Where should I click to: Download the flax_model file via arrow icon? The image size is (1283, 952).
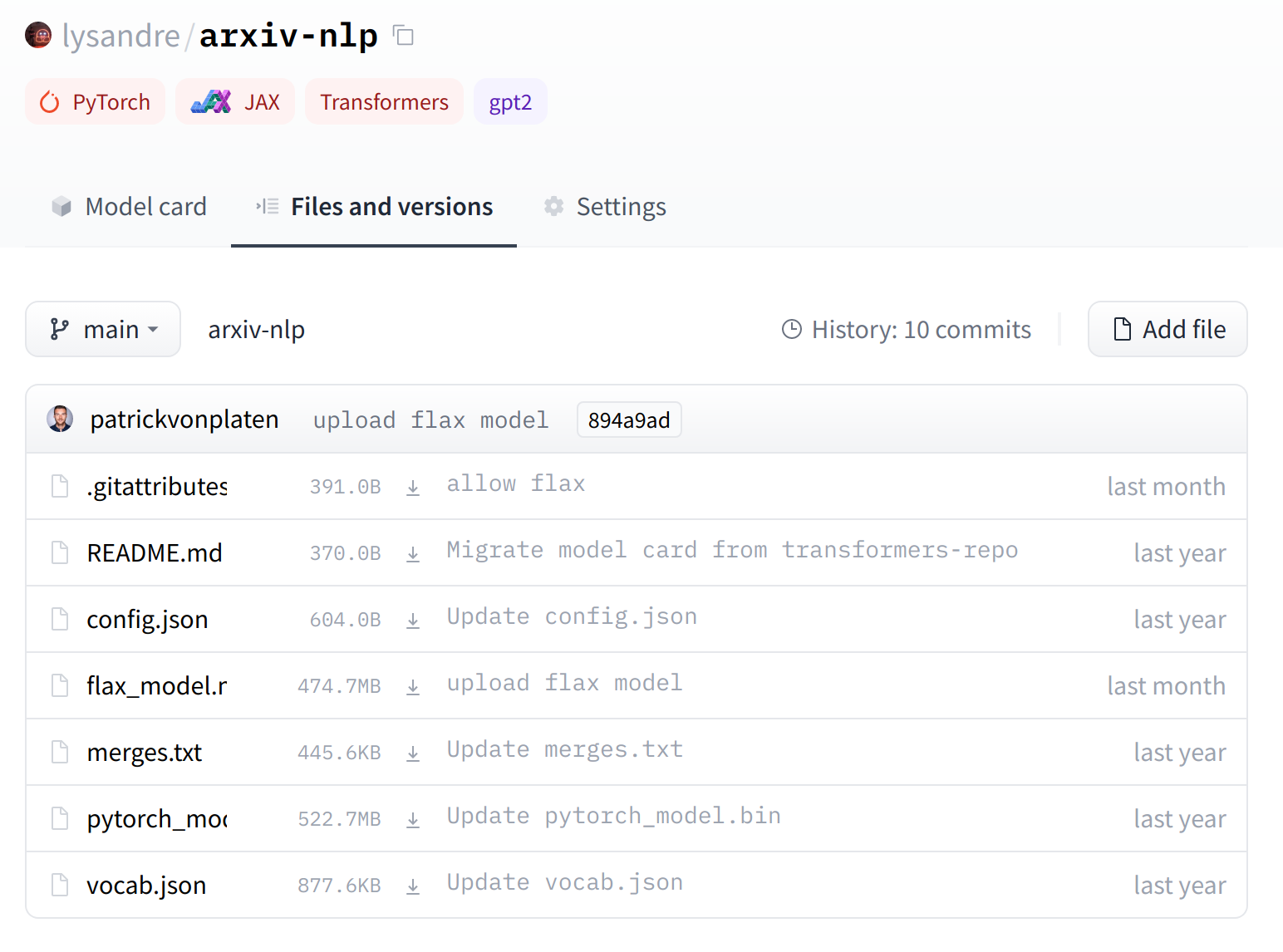413,687
